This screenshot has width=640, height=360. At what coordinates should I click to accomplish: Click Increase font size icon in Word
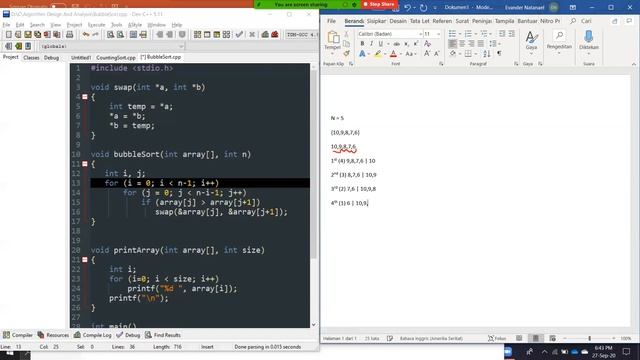pyautogui.click(x=427, y=53)
